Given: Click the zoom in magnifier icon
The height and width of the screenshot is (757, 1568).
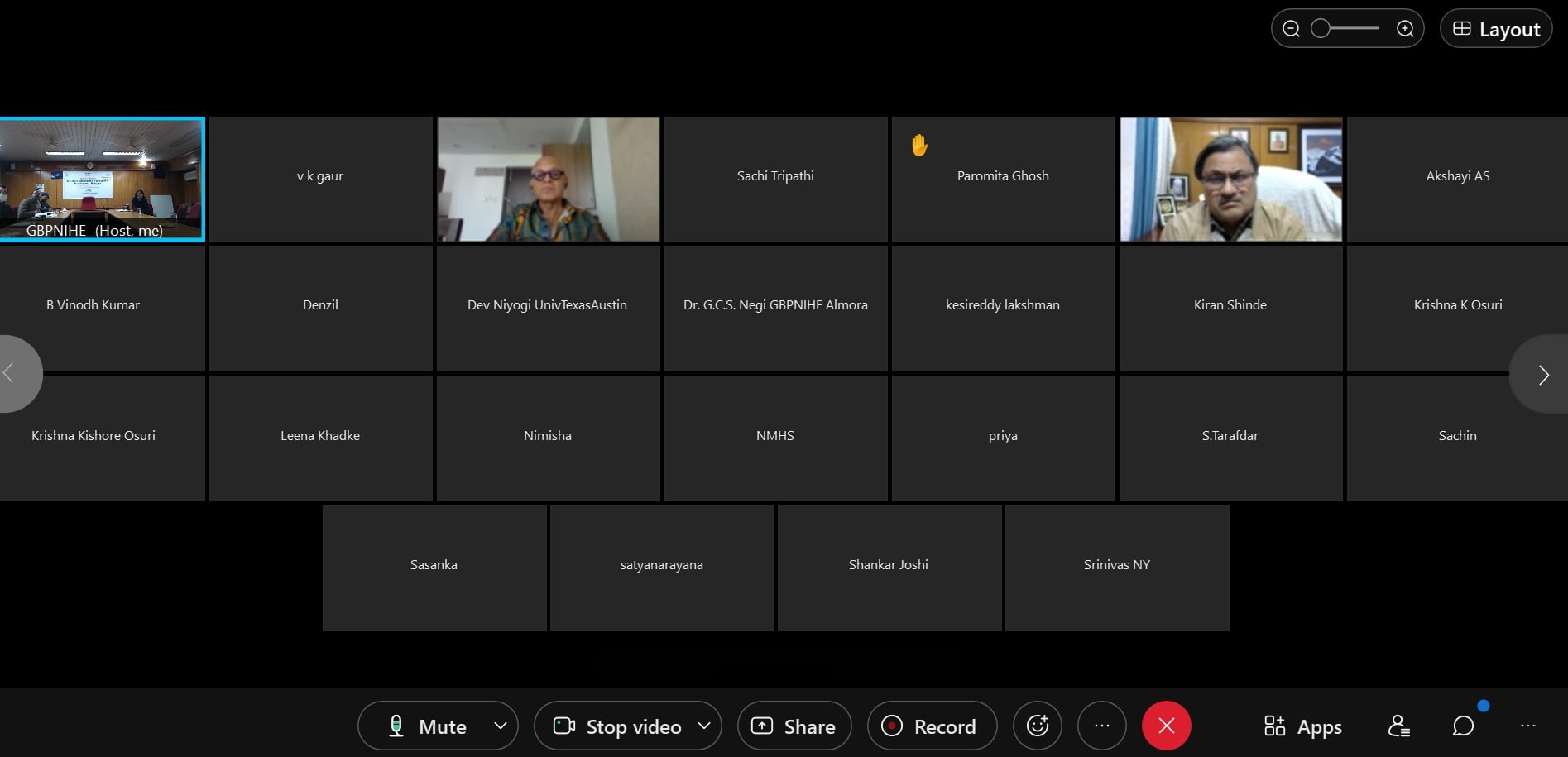Looking at the screenshot, I should [1405, 29].
